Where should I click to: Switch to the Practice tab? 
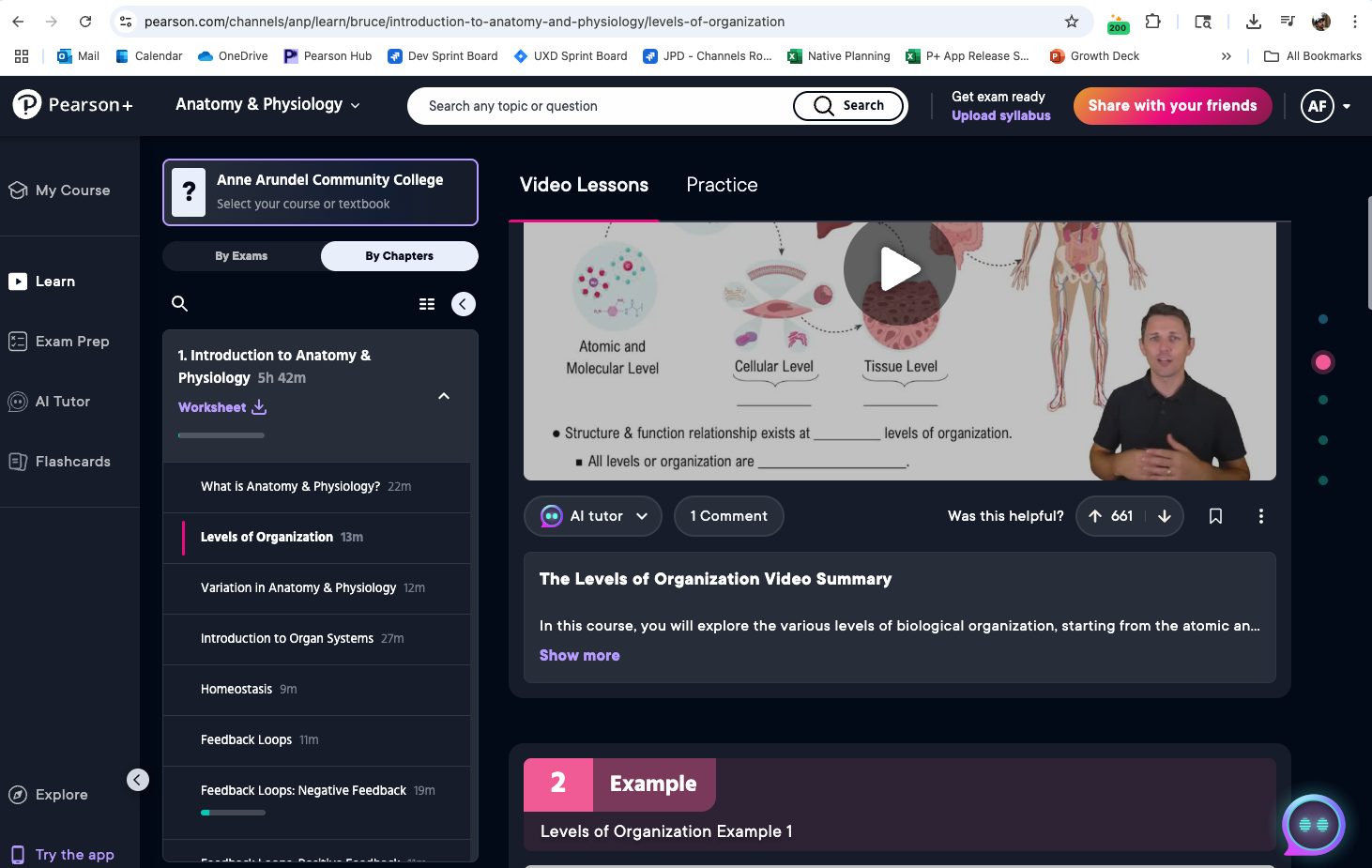[721, 185]
